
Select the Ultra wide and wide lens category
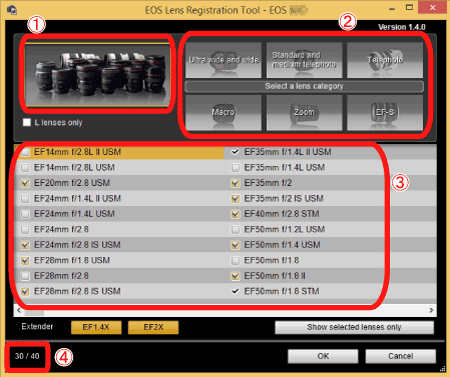pyautogui.click(x=223, y=60)
